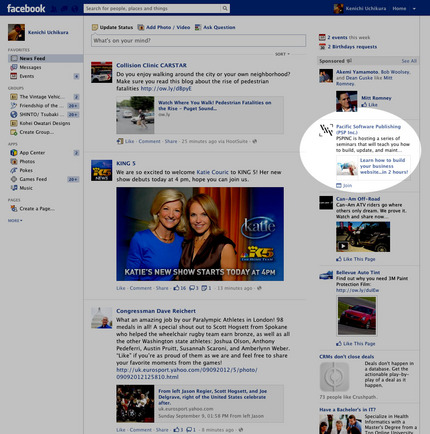Open Pokes in sidebar
The width and height of the screenshot is (430, 434).
(x=26, y=170)
